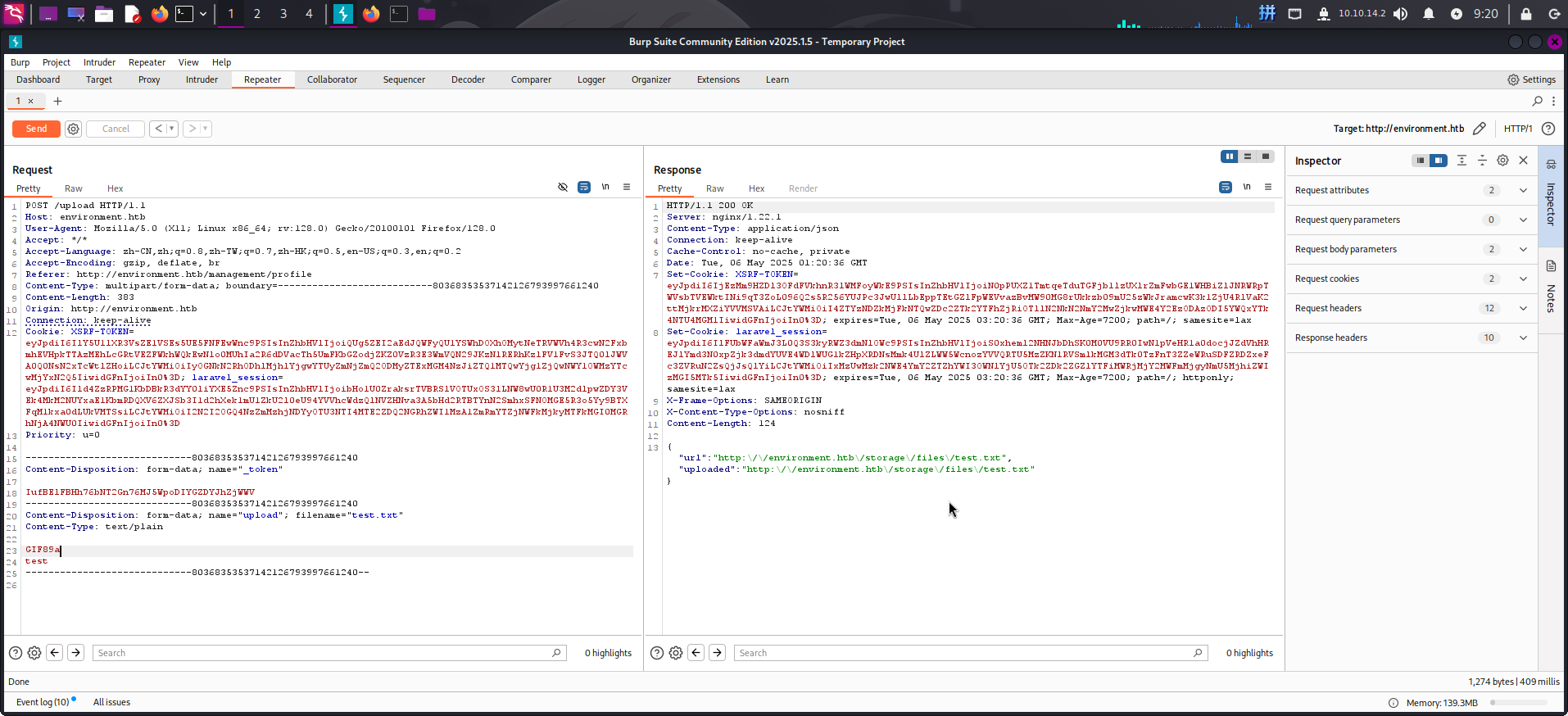
Task: Select combined tabbed layout view
Action: tap(1266, 156)
